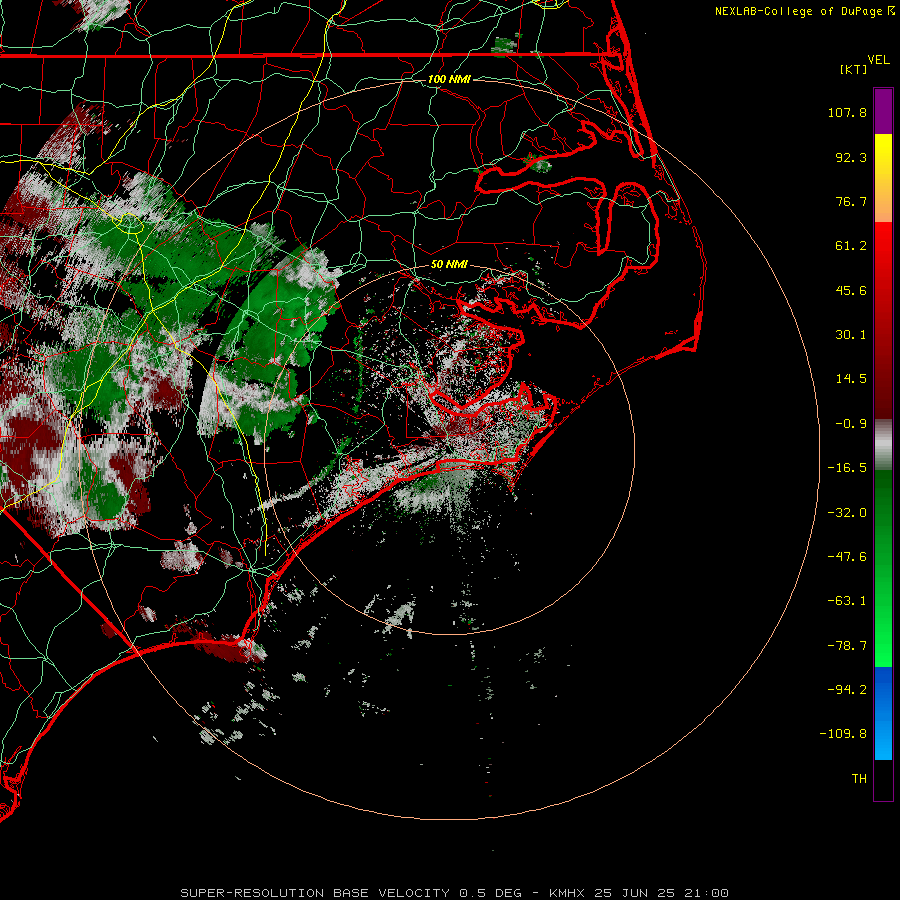Click the -109.8 velocity scale value

click(843, 734)
